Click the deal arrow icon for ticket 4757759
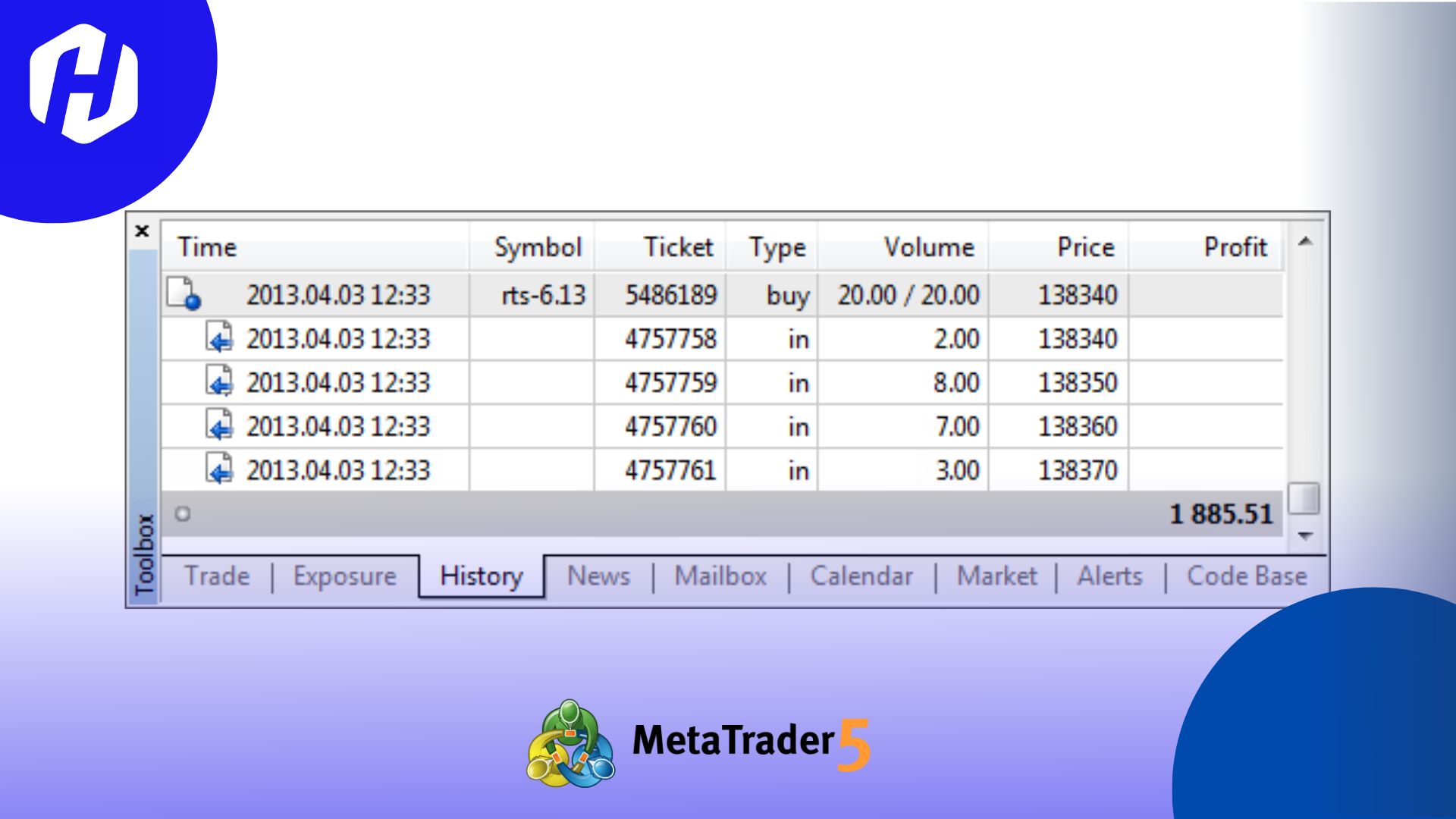The image size is (1456, 819). coord(221,383)
